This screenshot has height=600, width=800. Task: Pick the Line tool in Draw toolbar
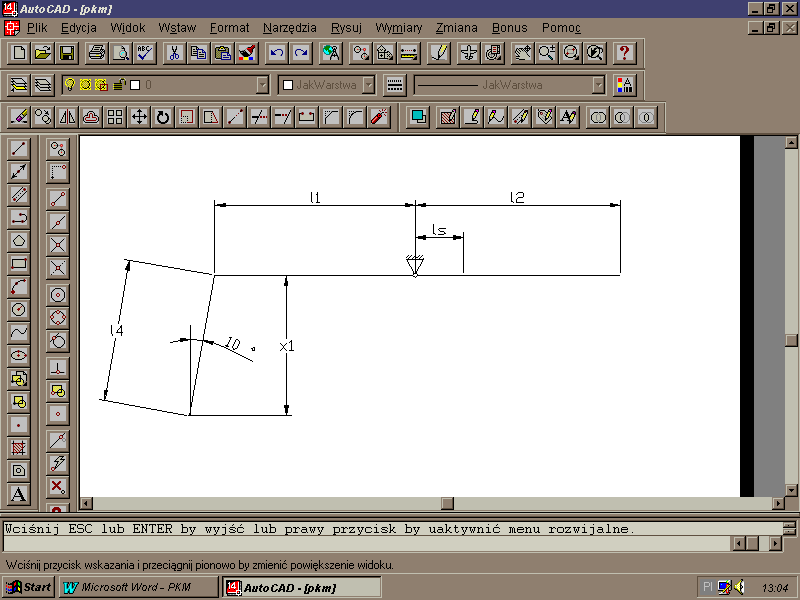click(19, 148)
